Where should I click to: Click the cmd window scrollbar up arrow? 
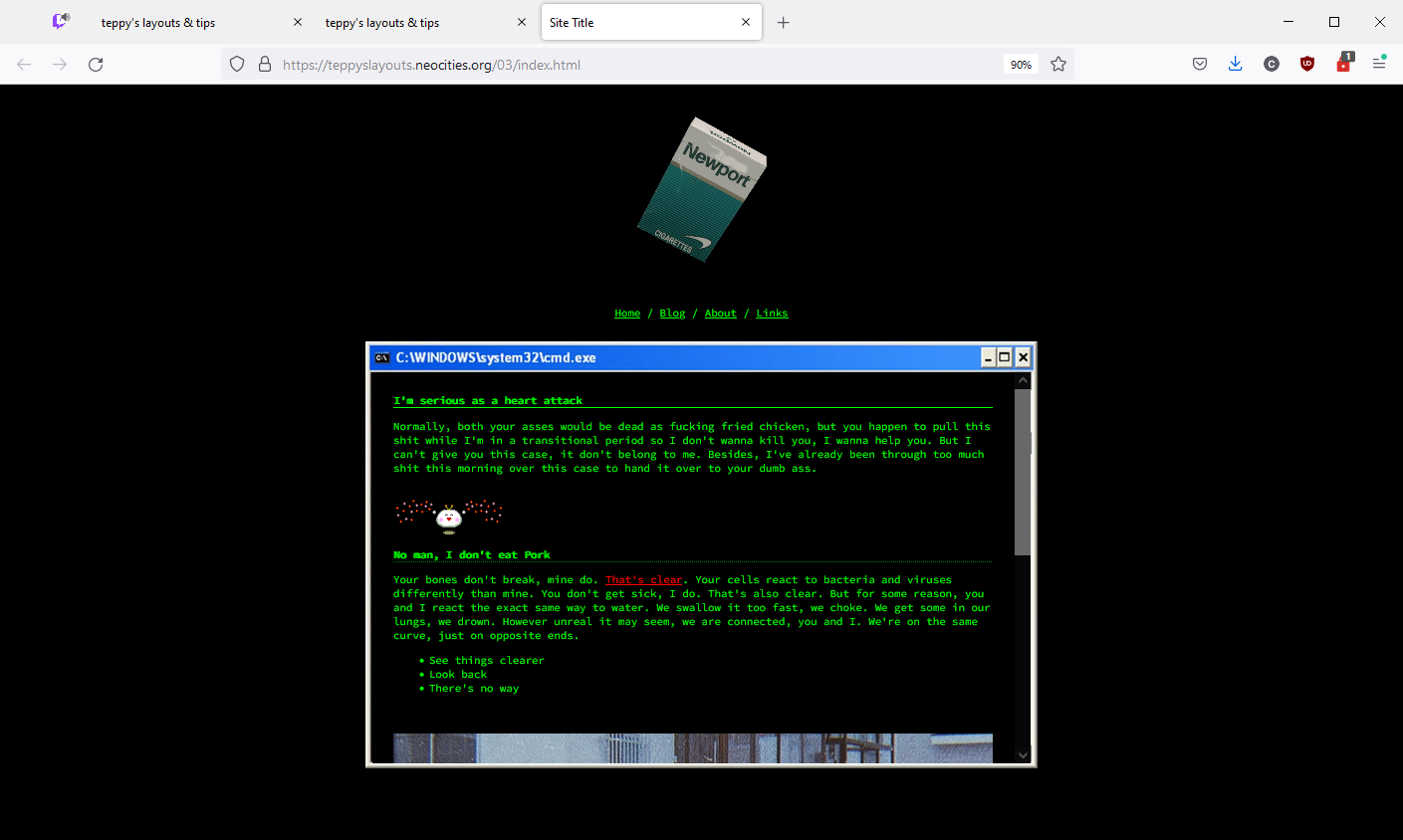(x=1023, y=381)
